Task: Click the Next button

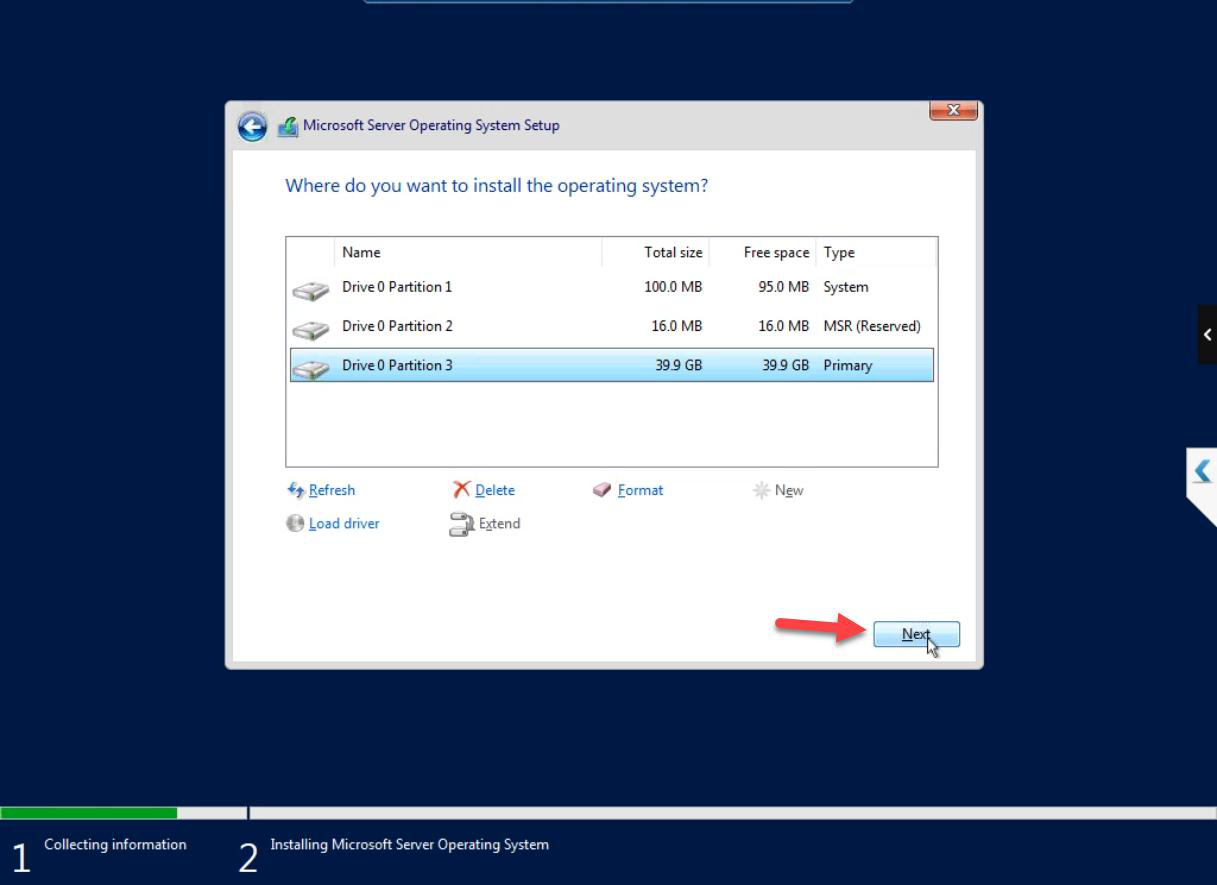Action: point(916,634)
